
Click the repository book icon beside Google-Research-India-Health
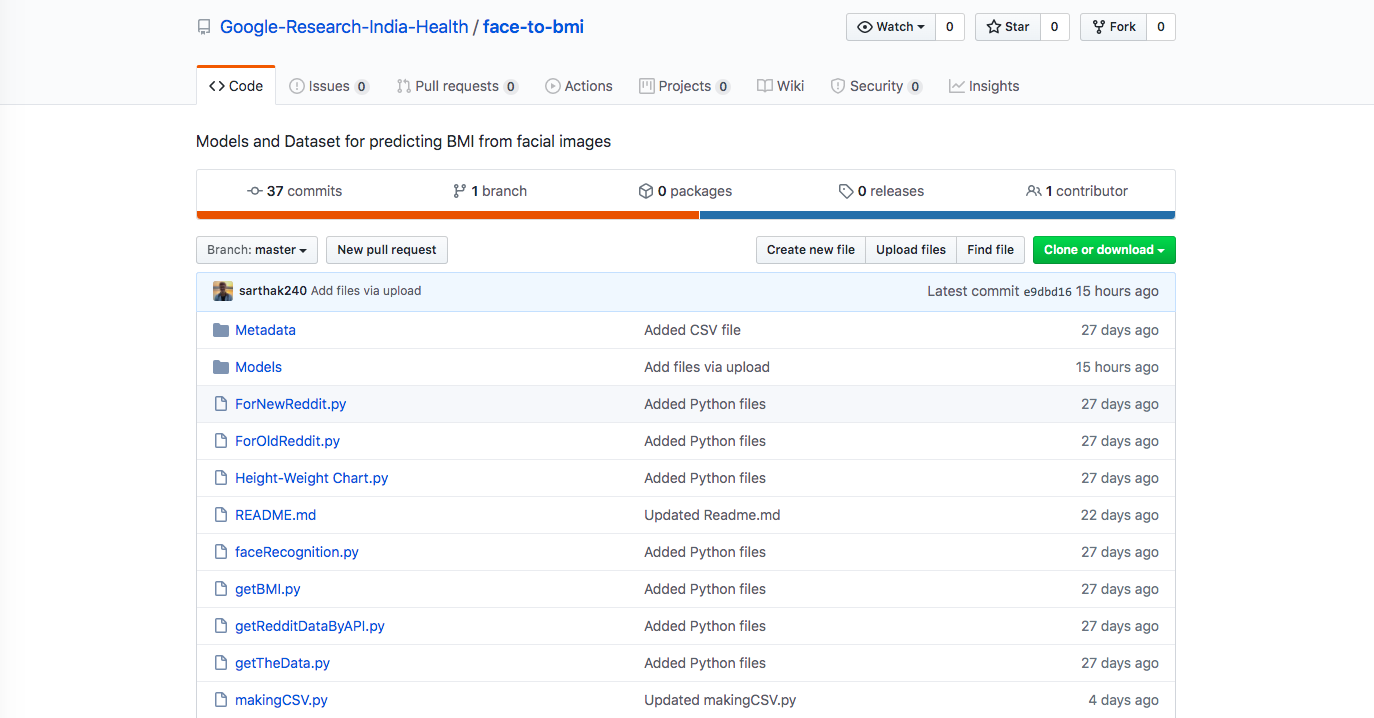click(x=204, y=28)
